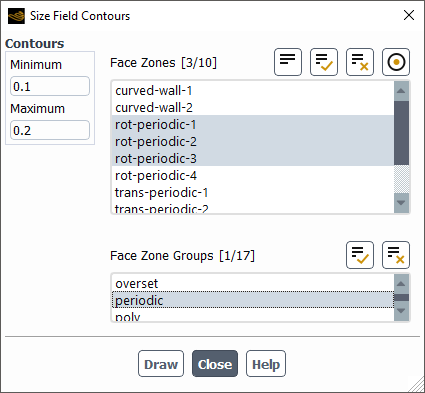The height and width of the screenshot is (393, 425).
Task: Deselect the periodic face zone group
Action: click(253, 300)
